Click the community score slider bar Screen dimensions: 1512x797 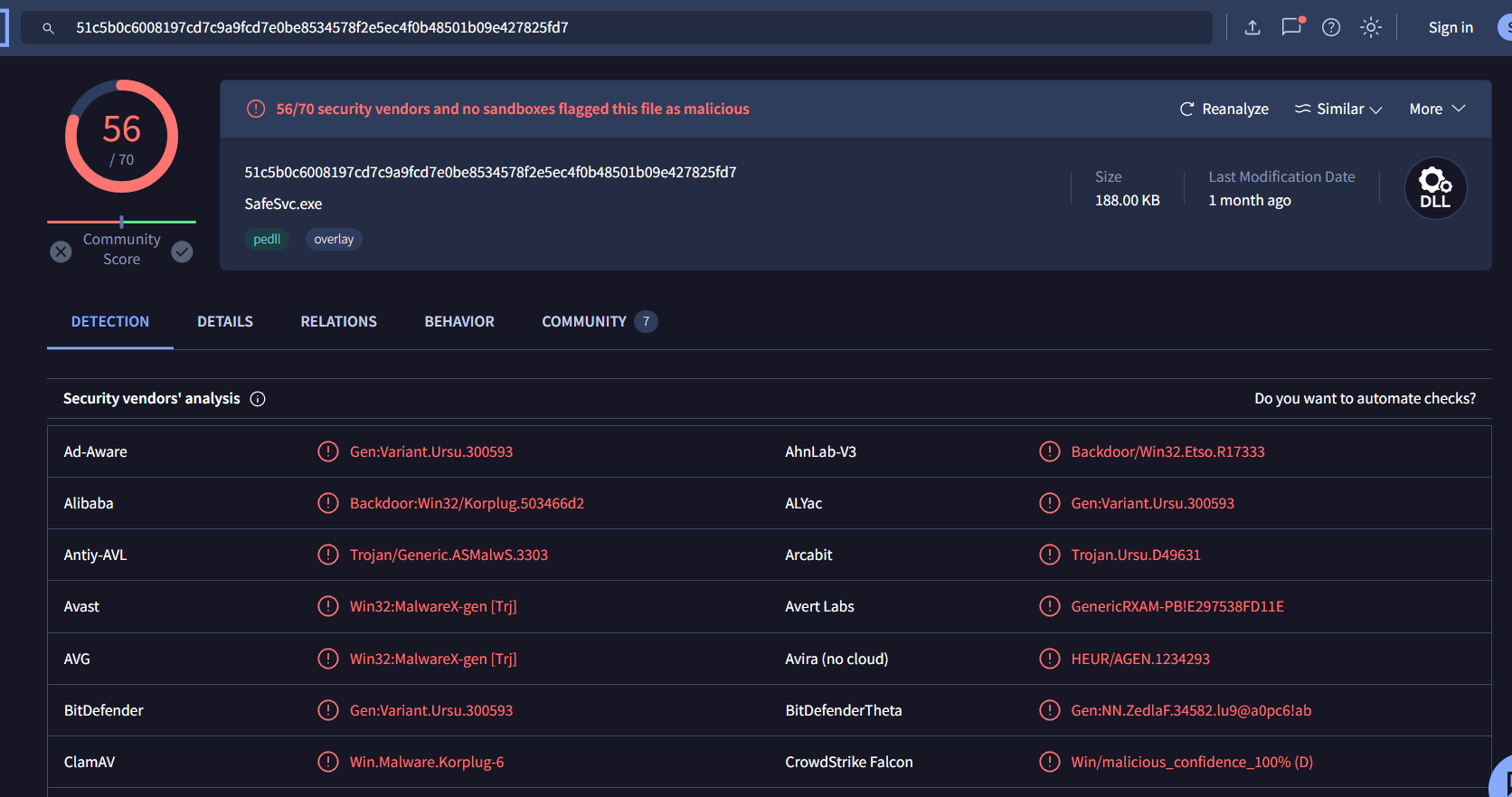tap(121, 222)
